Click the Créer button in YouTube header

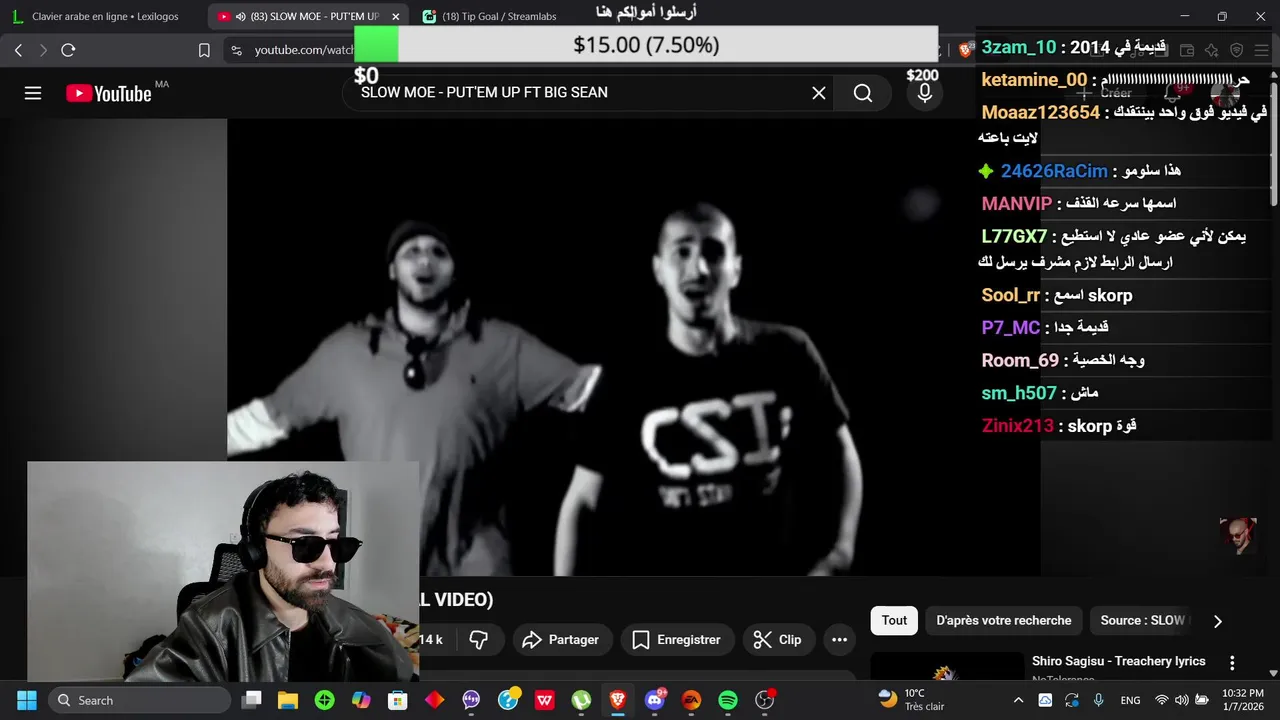pyautogui.click(x=1106, y=93)
